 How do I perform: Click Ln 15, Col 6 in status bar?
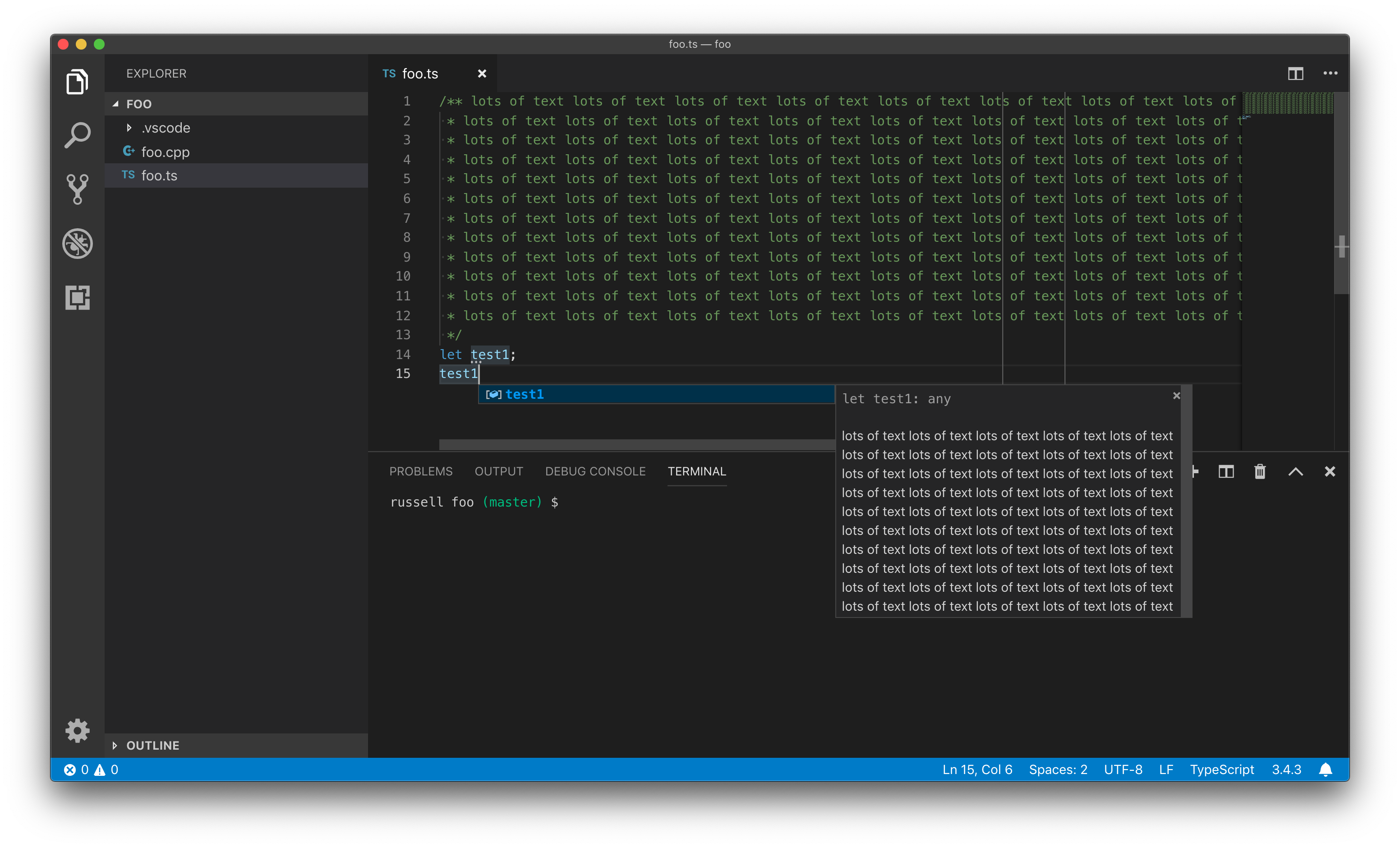[x=976, y=770]
